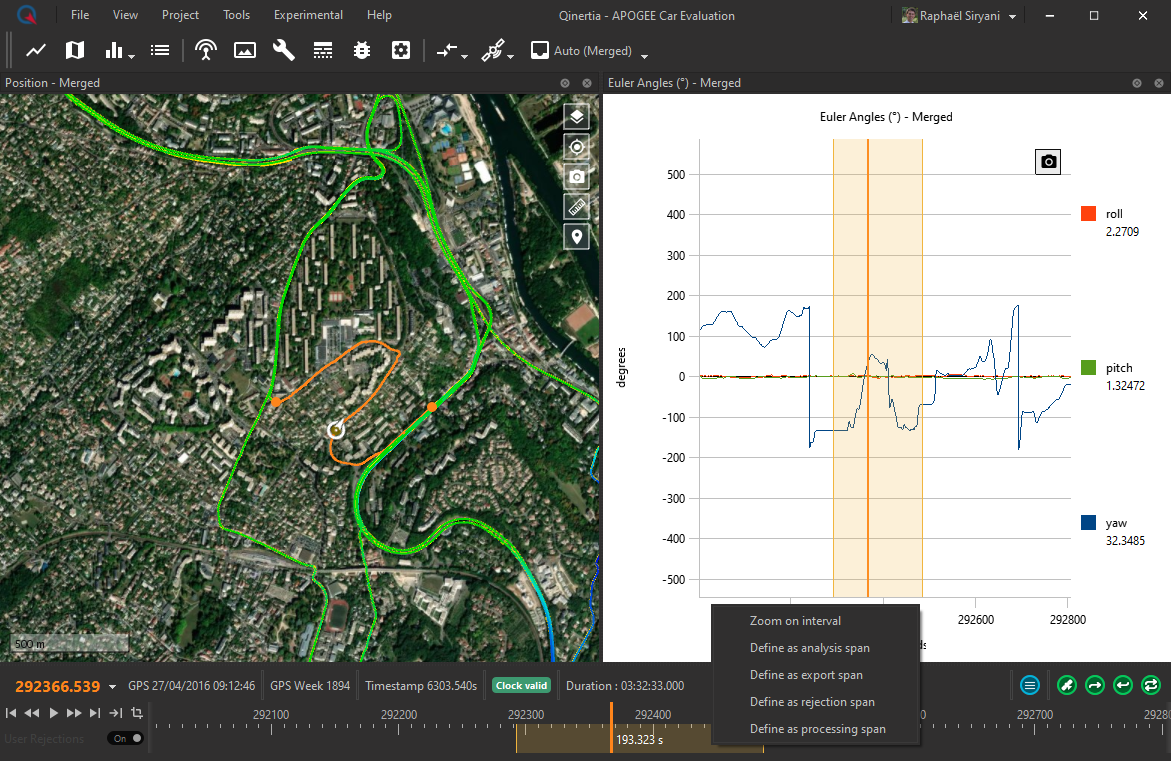Toggle yaw series via its legend swatch

coord(1088,523)
